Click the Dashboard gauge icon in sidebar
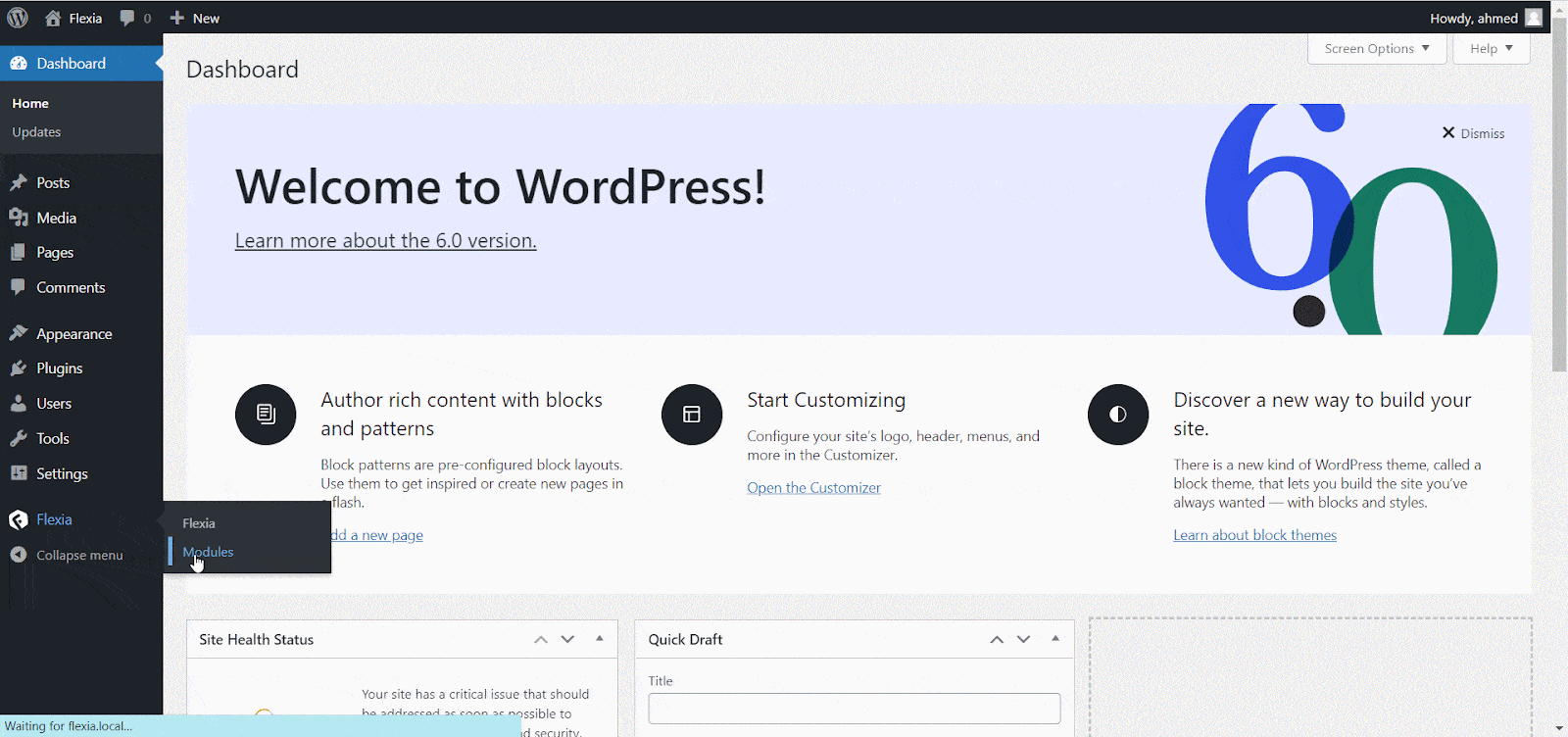1568x737 pixels. 19,63
